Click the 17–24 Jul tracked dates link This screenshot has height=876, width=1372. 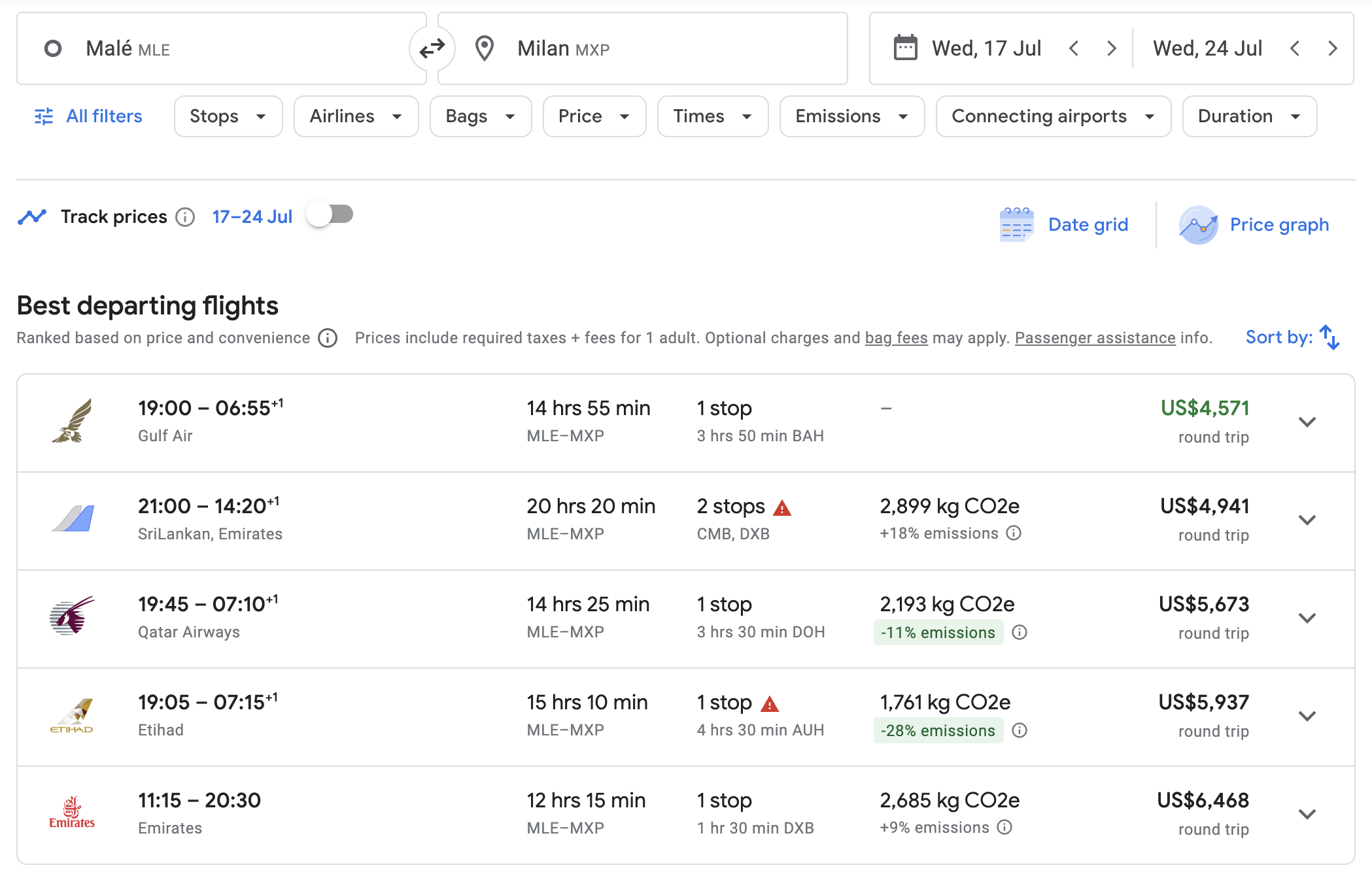[252, 217]
